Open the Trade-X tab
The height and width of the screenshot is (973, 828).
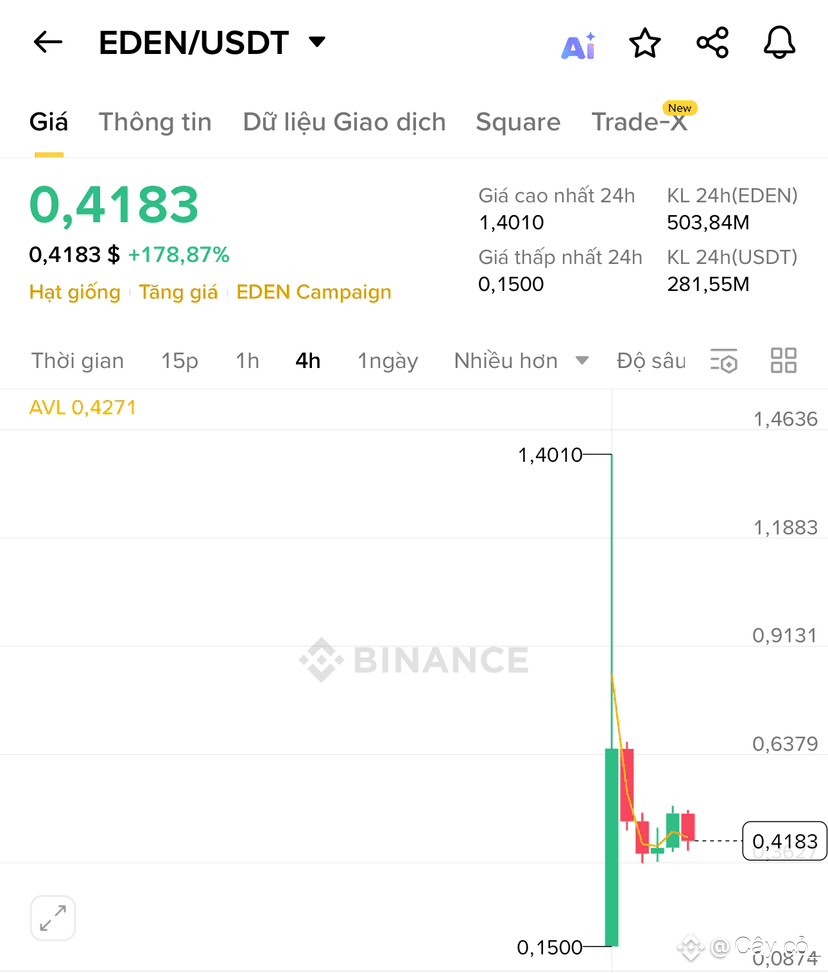coord(639,122)
